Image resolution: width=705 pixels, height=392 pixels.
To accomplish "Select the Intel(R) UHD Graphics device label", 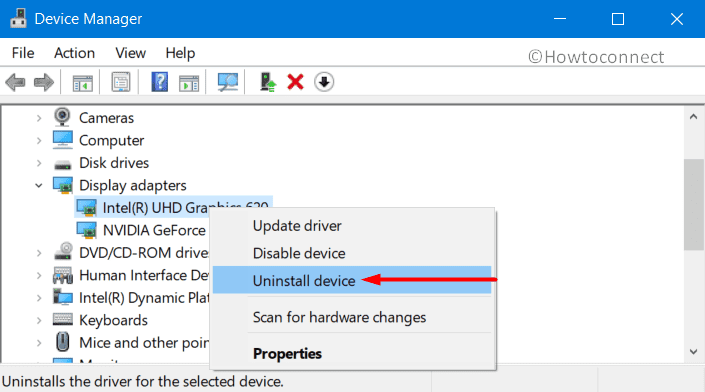I will (185, 208).
